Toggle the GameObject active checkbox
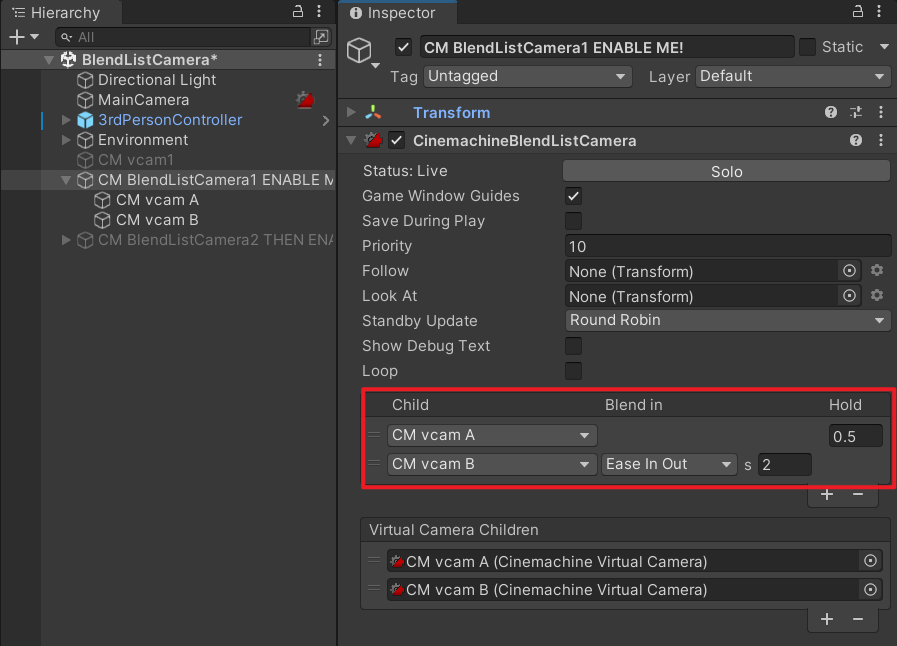The height and width of the screenshot is (646, 897). [x=403, y=47]
